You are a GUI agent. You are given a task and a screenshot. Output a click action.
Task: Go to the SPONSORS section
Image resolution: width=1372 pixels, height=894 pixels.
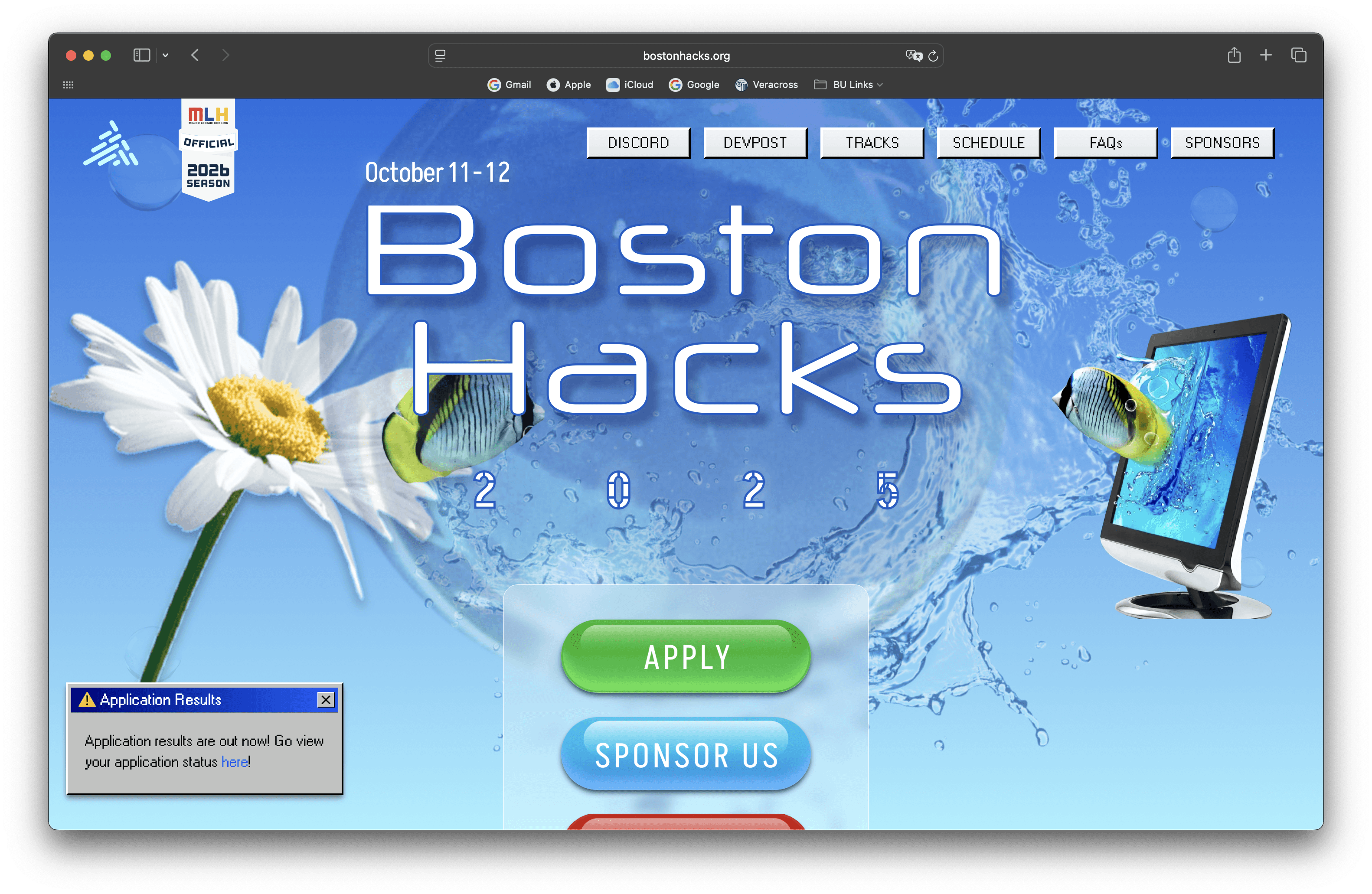(1222, 143)
